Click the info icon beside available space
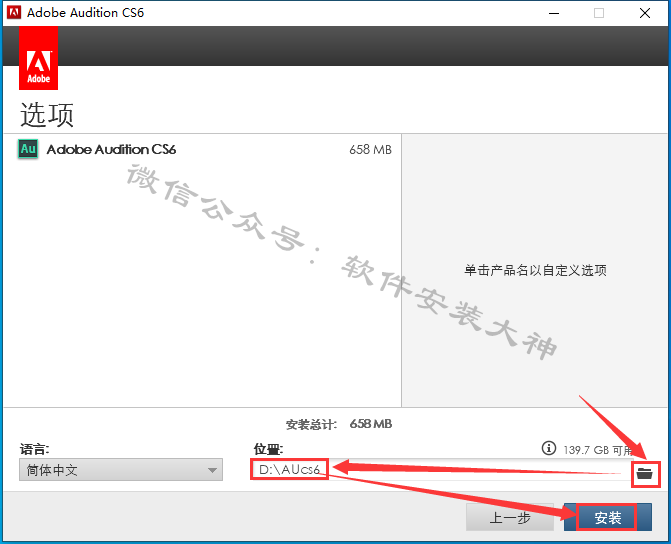Image resolution: width=671 pixels, height=544 pixels. click(549, 448)
